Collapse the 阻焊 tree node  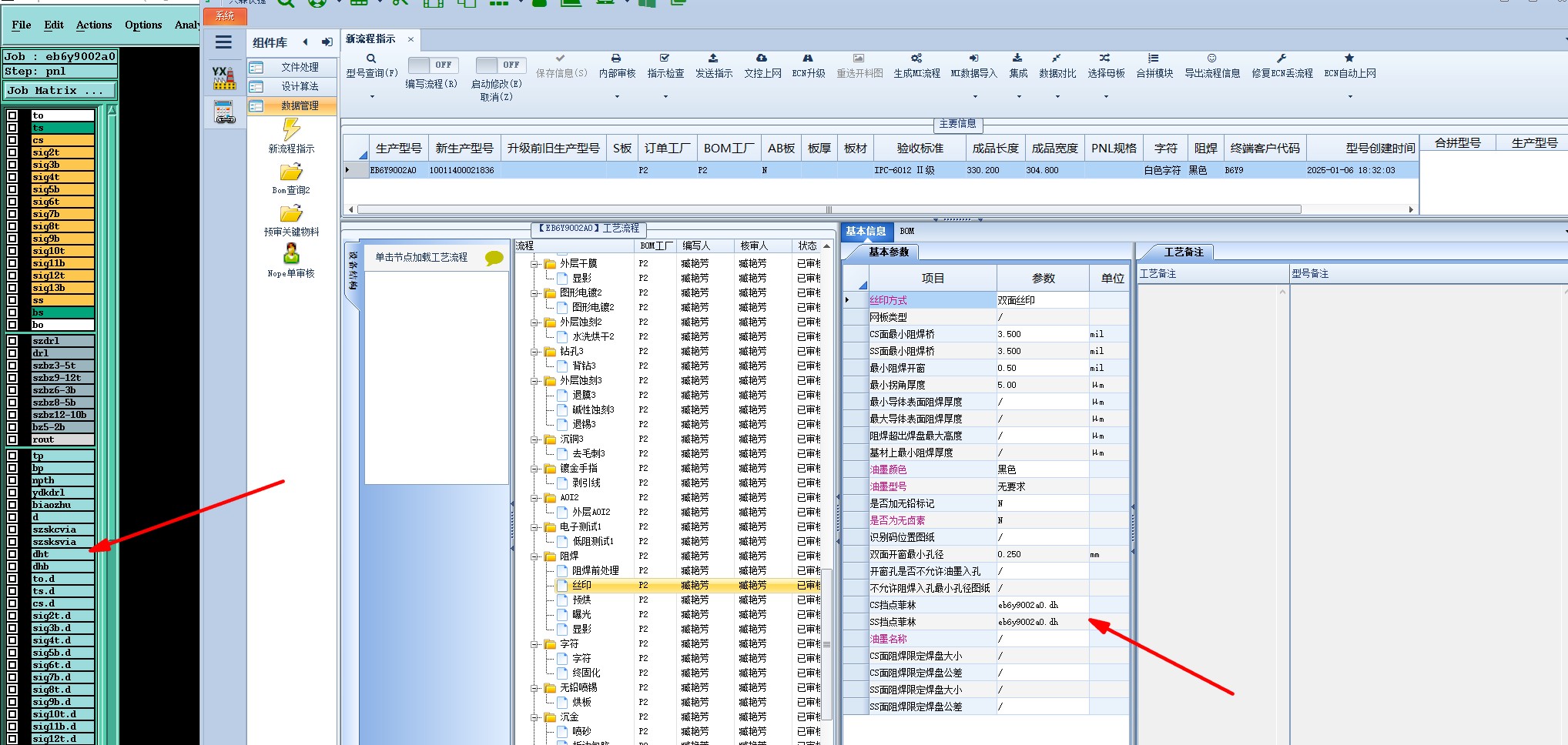click(x=534, y=556)
